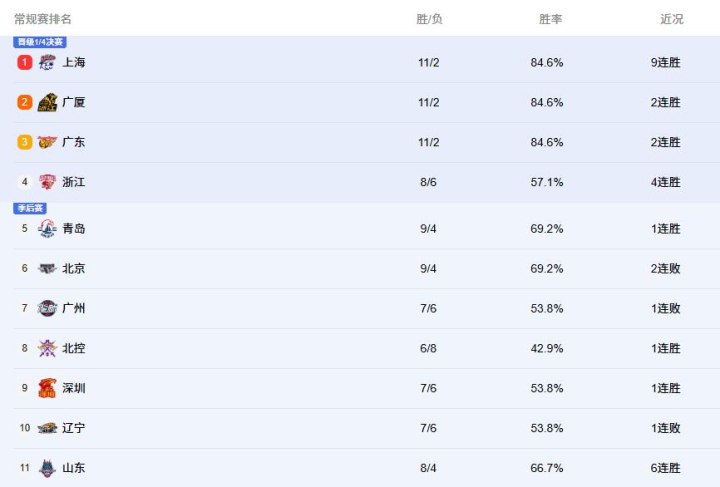This screenshot has height=487, width=720.
Task: Click the red rank 1 badge
Action: (25, 63)
